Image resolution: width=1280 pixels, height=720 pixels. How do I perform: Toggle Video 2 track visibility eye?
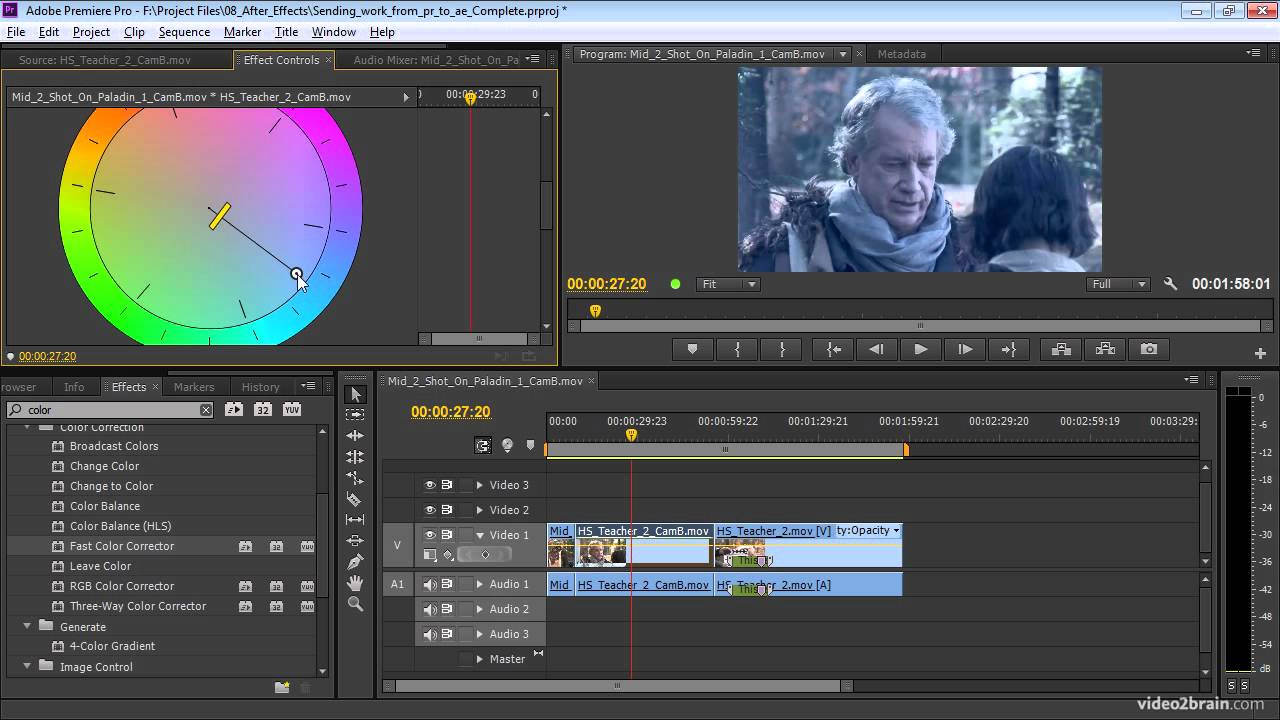click(430, 510)
